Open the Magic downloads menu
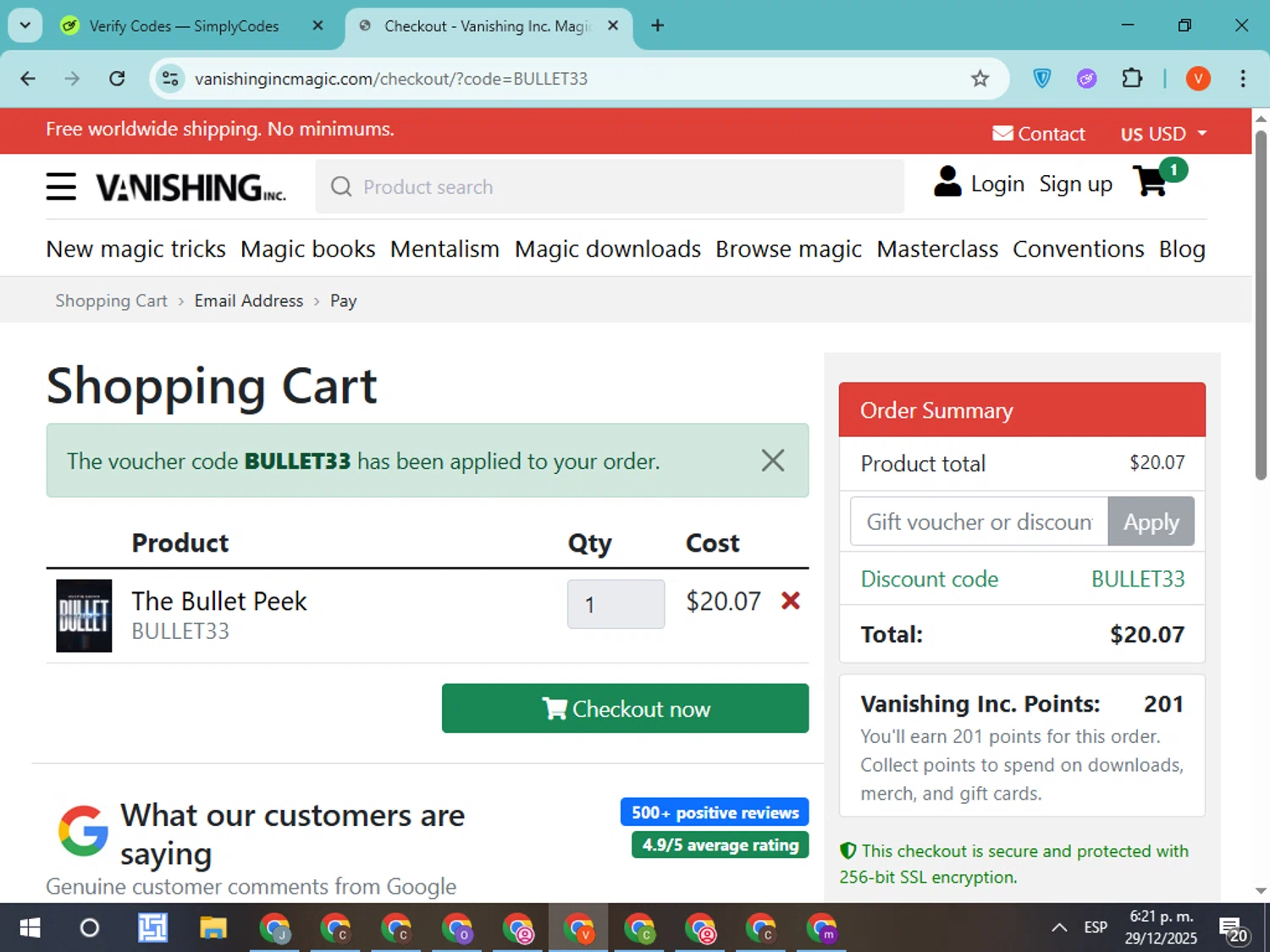The width and height of the screenshot is (1270, 952). click(x=608, y=249)
